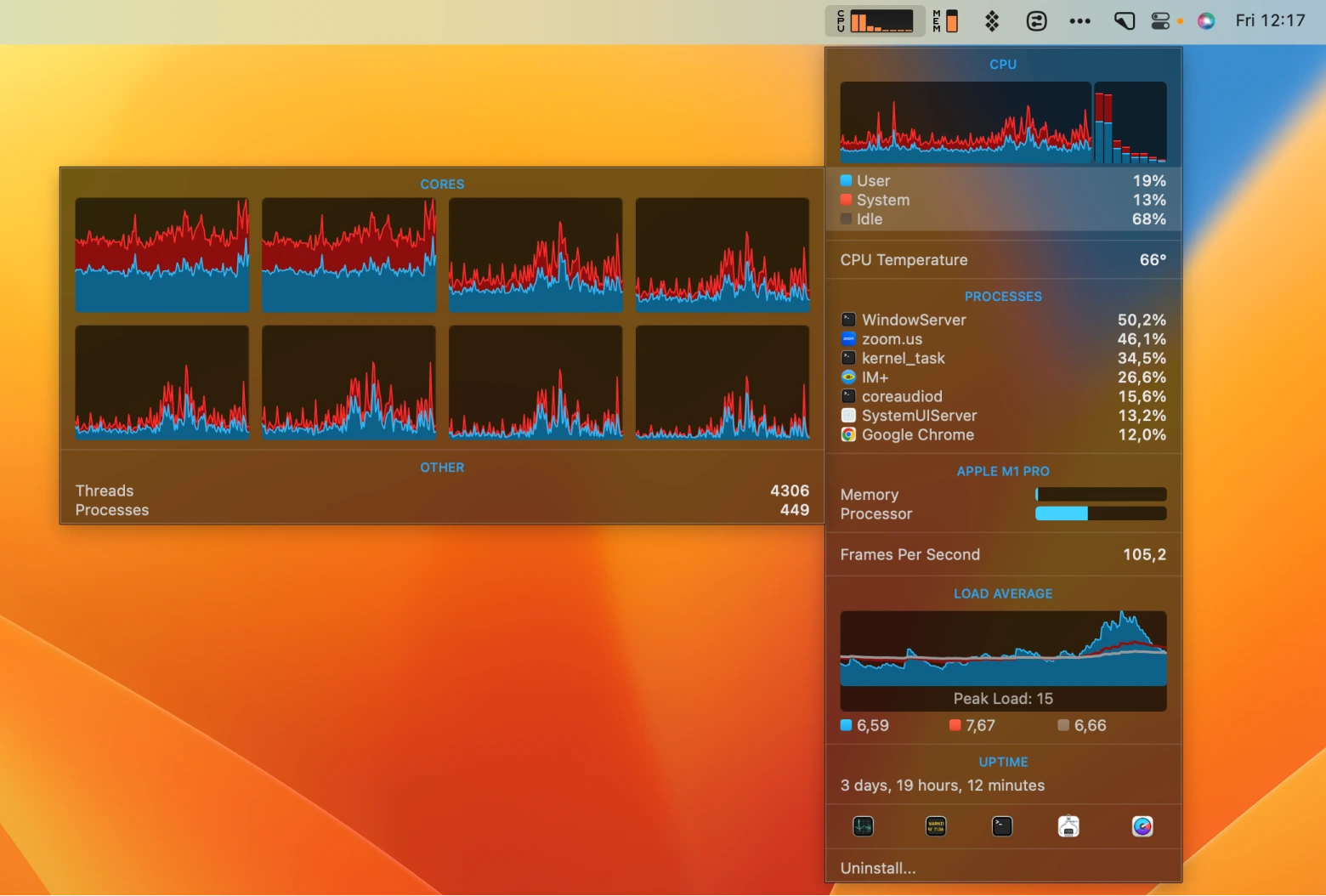Click the Processor usage bar
1326x896 pixels.
1101,513
